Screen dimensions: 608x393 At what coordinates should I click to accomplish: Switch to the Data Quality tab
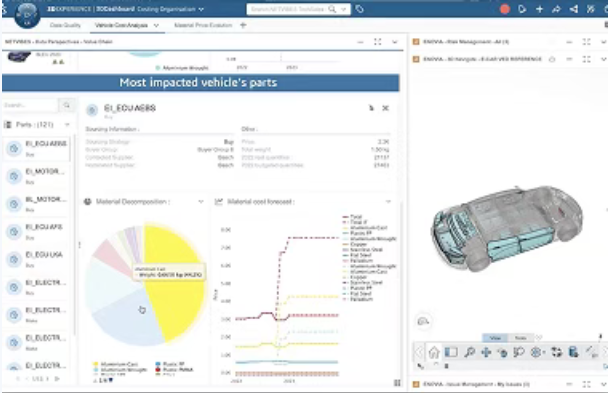tap(65, 25)
